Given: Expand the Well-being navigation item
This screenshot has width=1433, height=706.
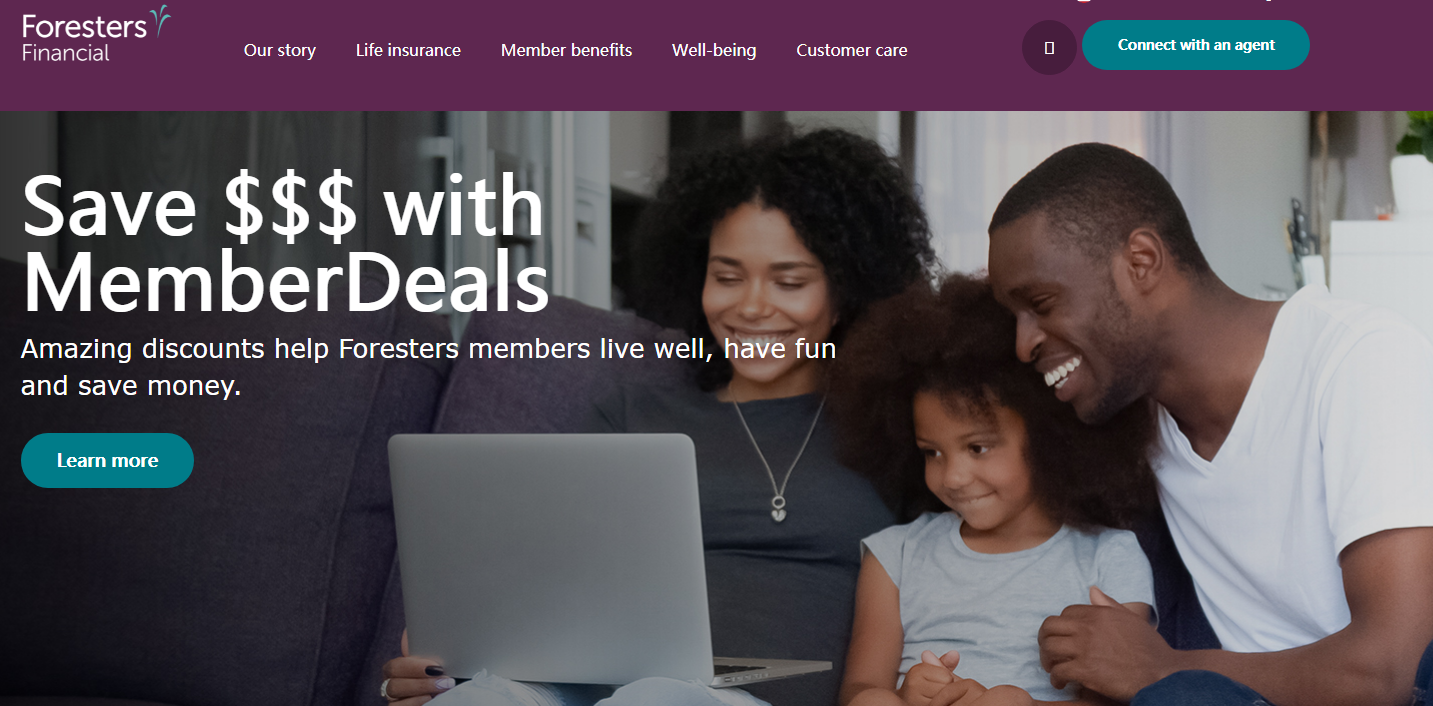Looking at the screenshot, I should pos(714,50).
